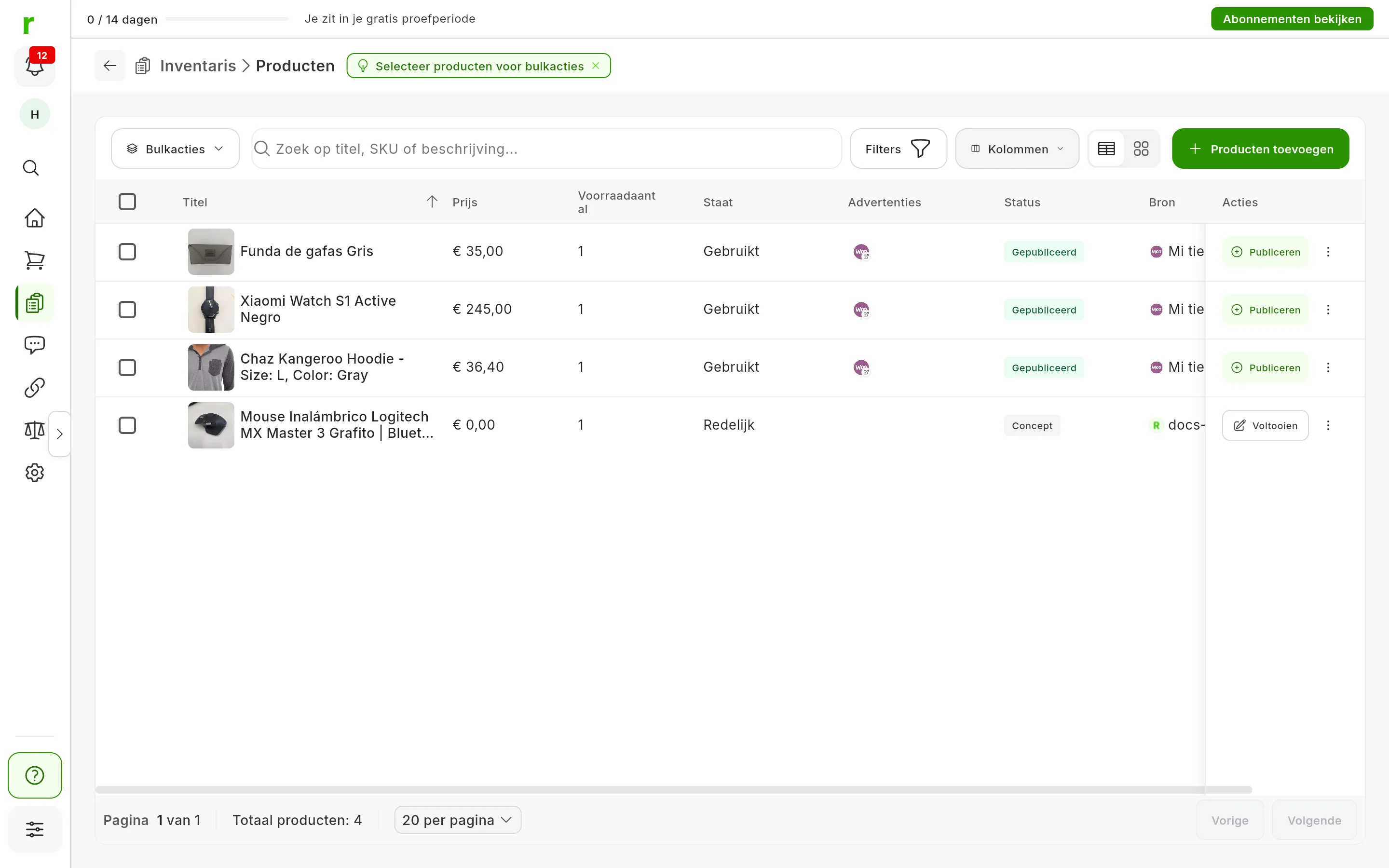Open the H user avatar
Screen dimensions: 1389x868
35,114
